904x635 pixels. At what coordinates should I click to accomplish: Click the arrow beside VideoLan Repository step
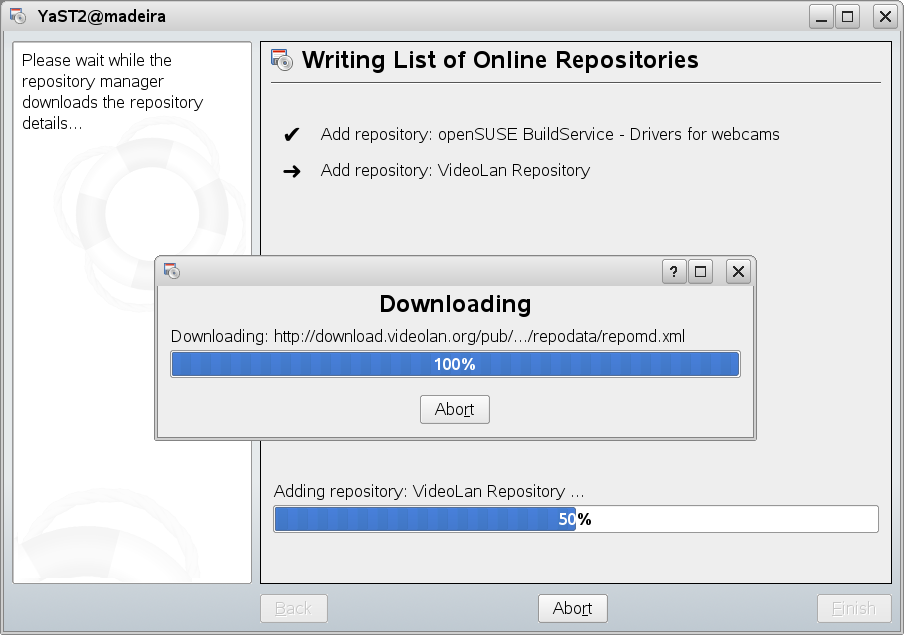click(x=292, y=171)
